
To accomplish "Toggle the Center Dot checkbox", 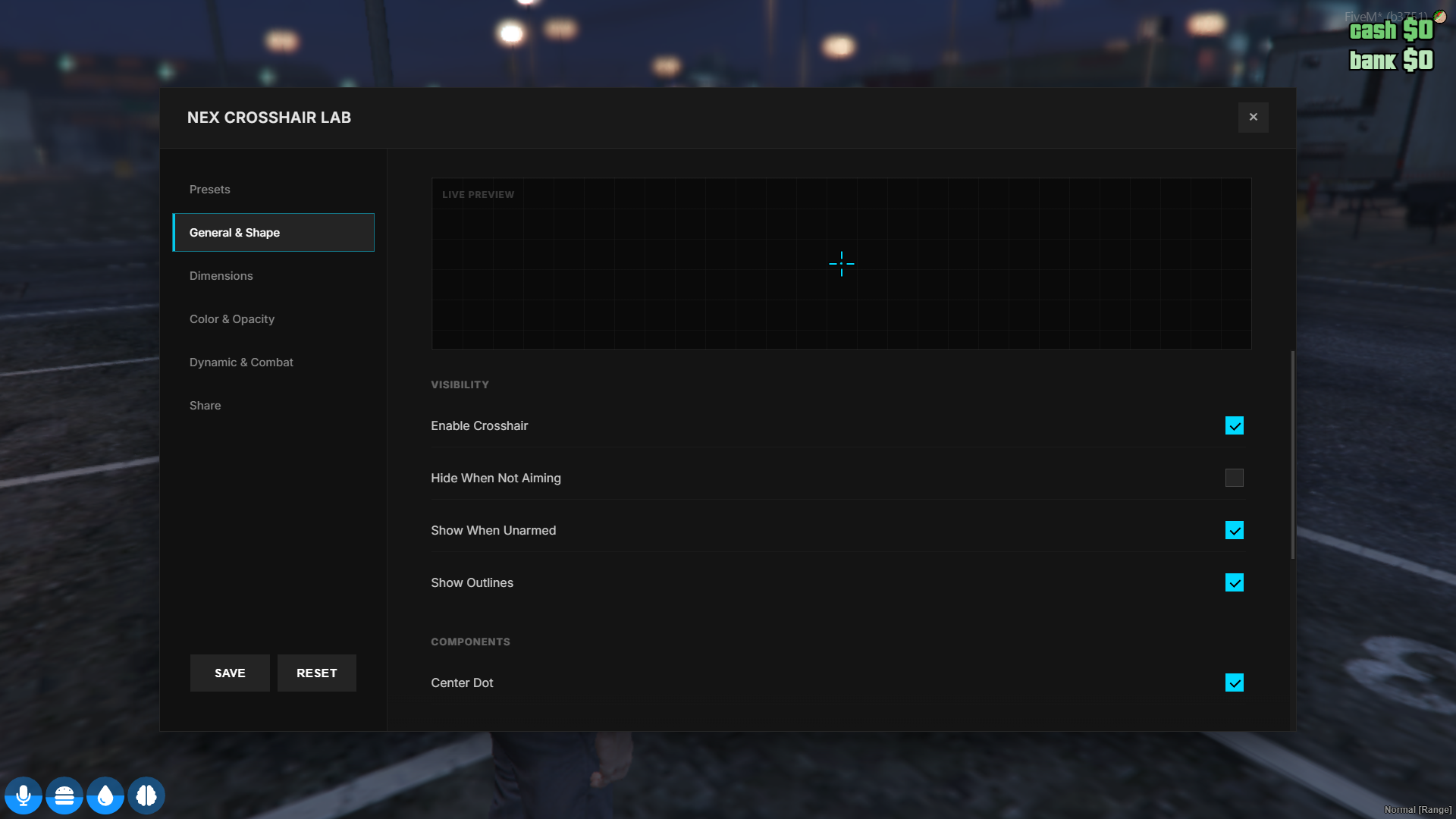I will click(1234, 682).
